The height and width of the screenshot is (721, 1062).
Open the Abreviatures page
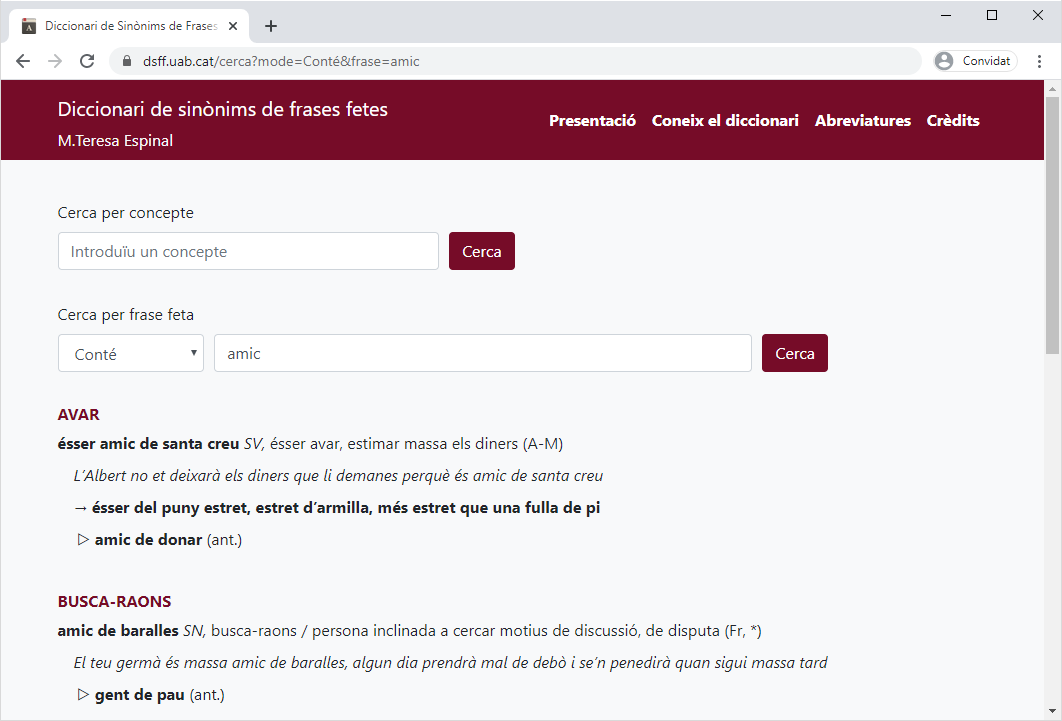coord(863,121)
